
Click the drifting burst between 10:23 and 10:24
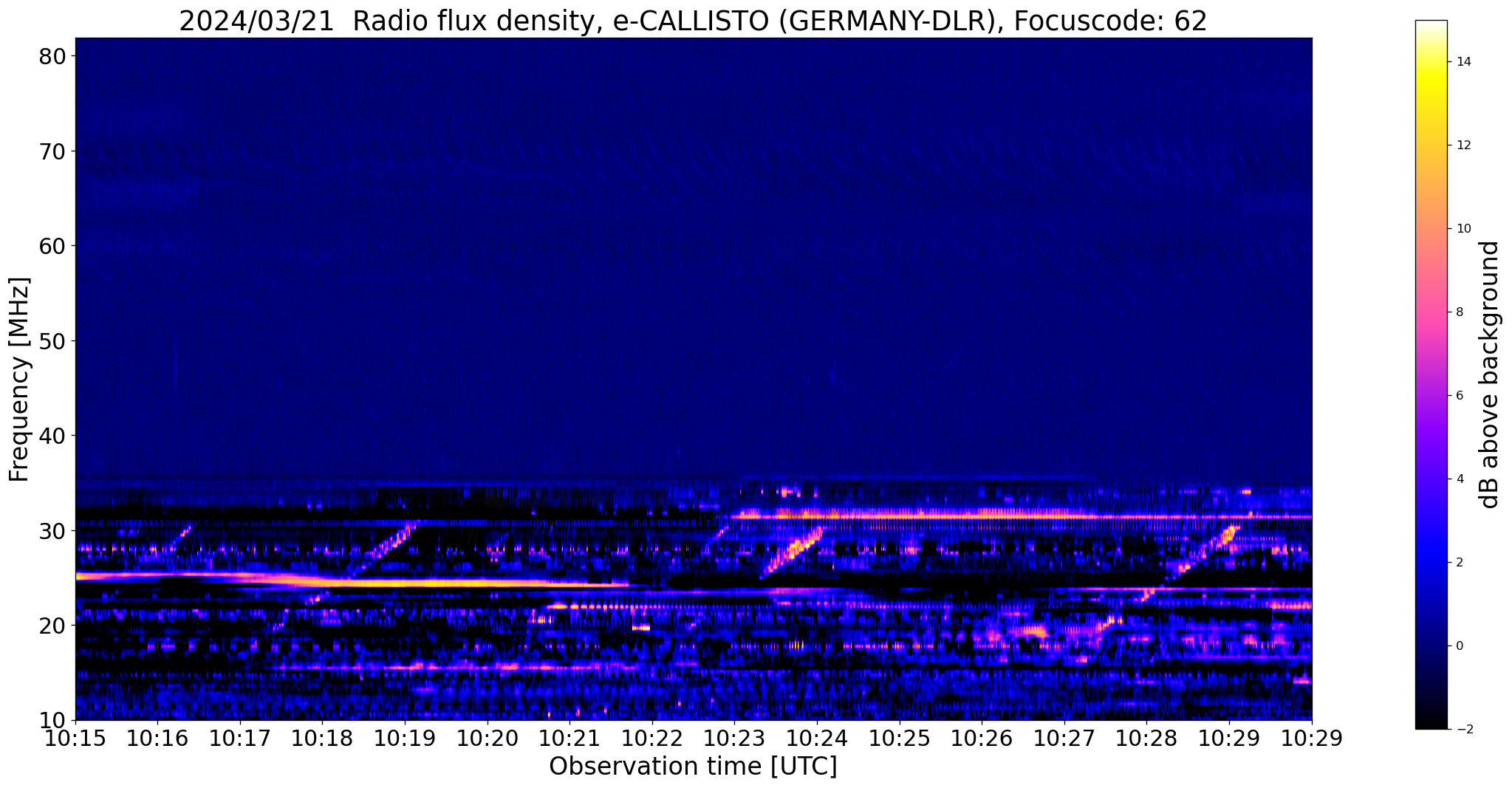tap(791, 552)
